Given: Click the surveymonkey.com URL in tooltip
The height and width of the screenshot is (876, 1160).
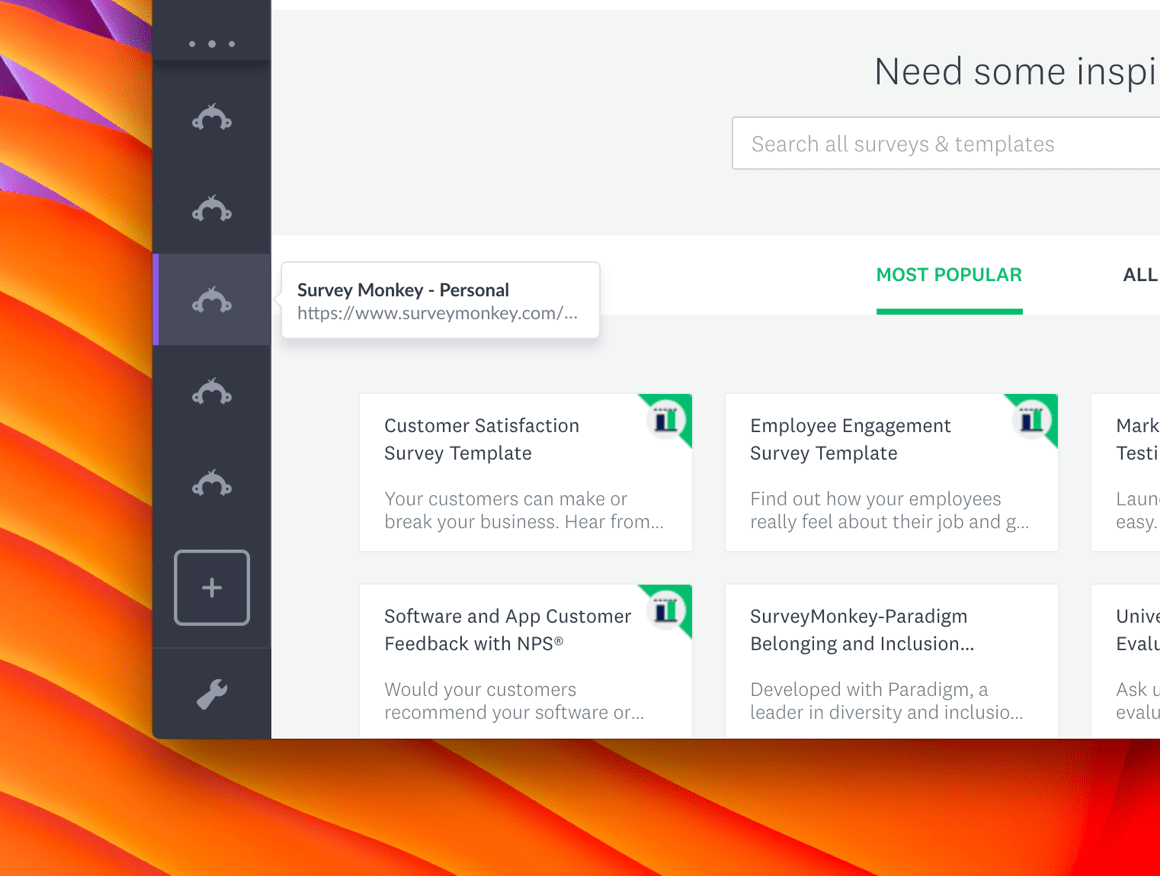Looking at the screenshot, I should 437,314.
